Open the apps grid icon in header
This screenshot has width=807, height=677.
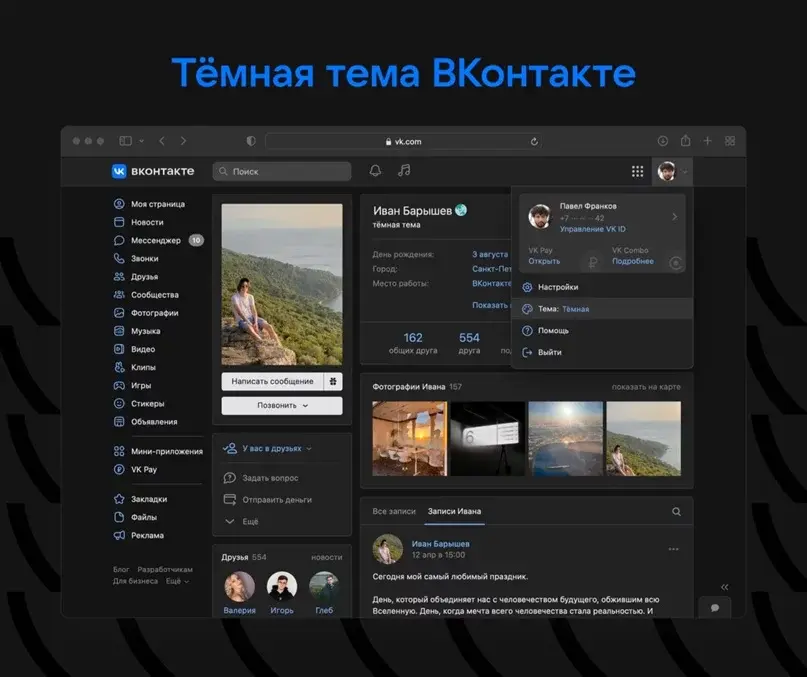(637, 171)
